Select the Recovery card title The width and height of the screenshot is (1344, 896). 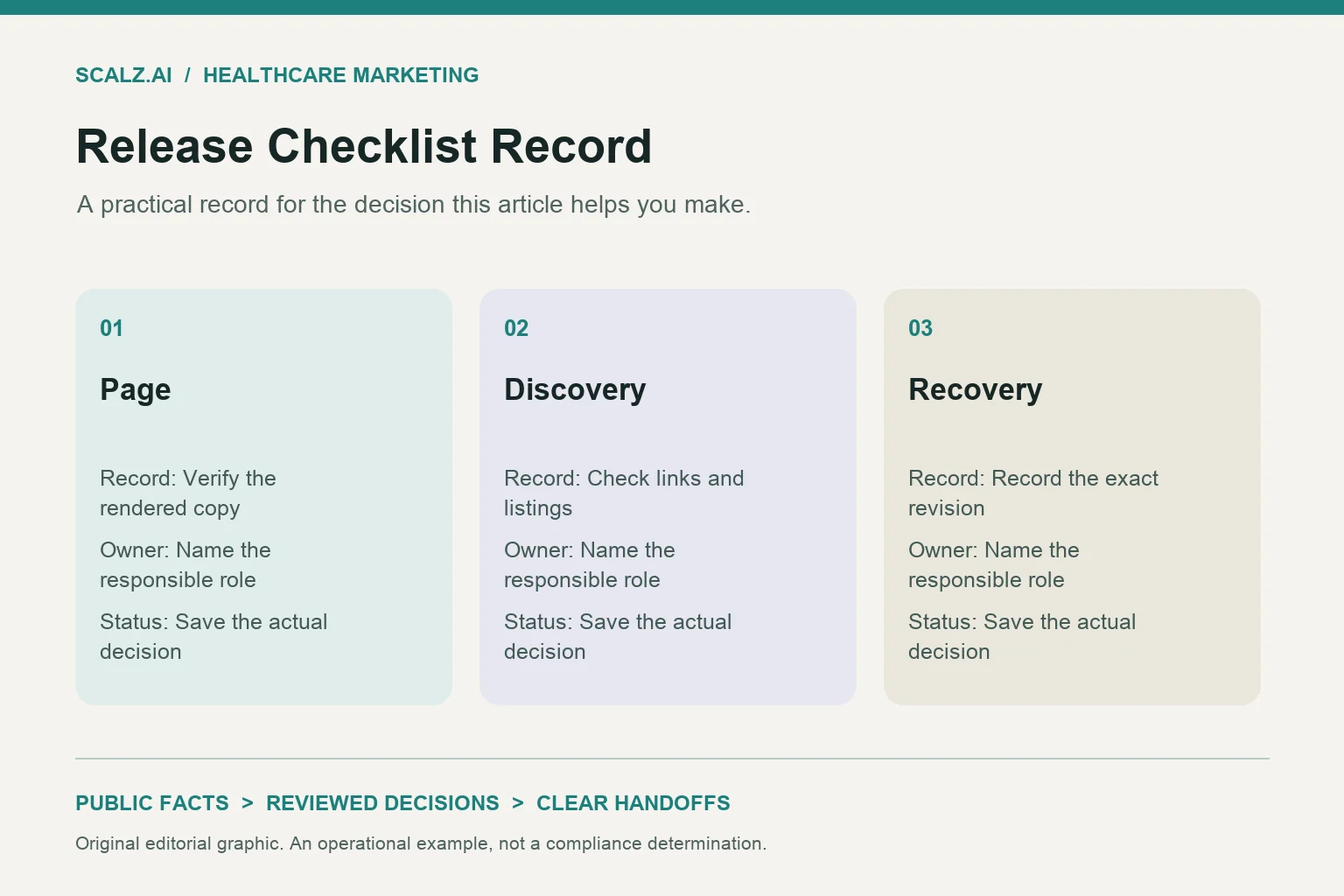point(975,389)
